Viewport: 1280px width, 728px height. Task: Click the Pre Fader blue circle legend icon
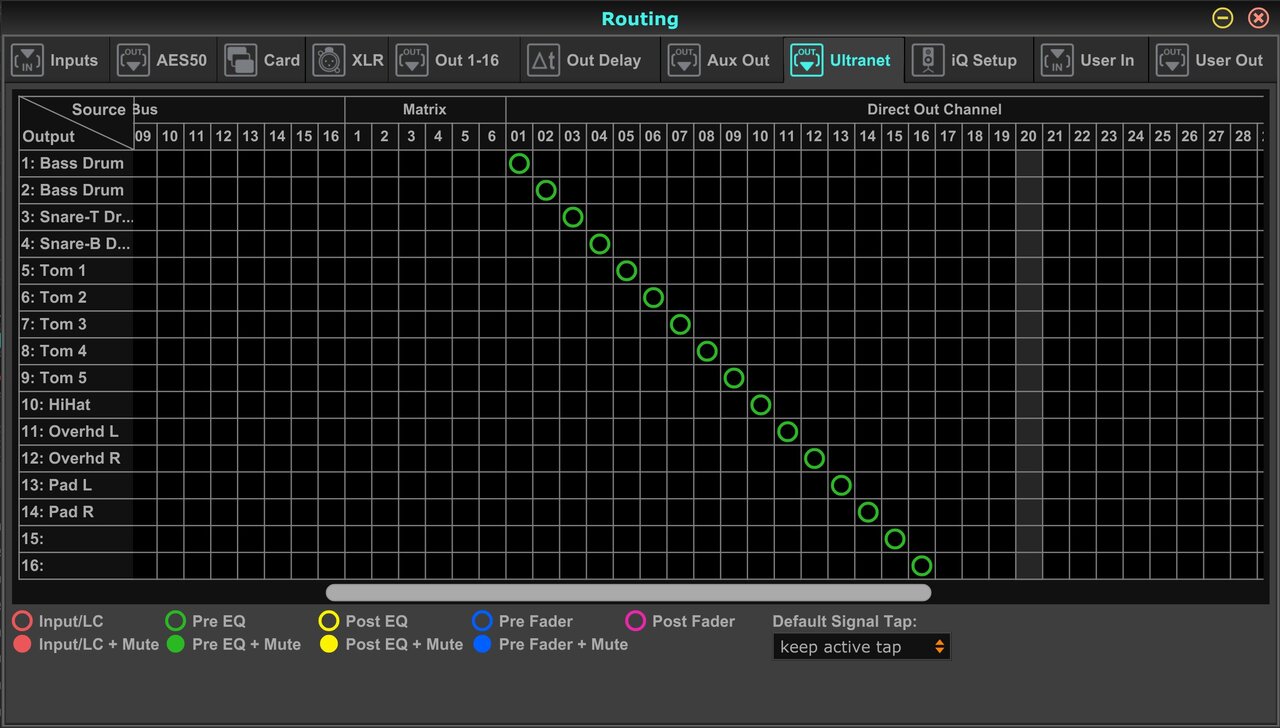pos(482,621)
